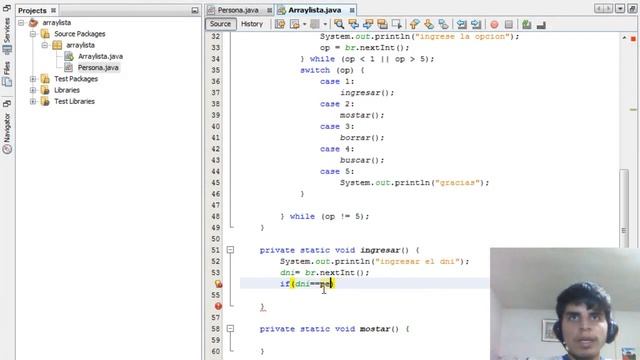Click 'private static void mostar()' line

(x=334, y=329)
